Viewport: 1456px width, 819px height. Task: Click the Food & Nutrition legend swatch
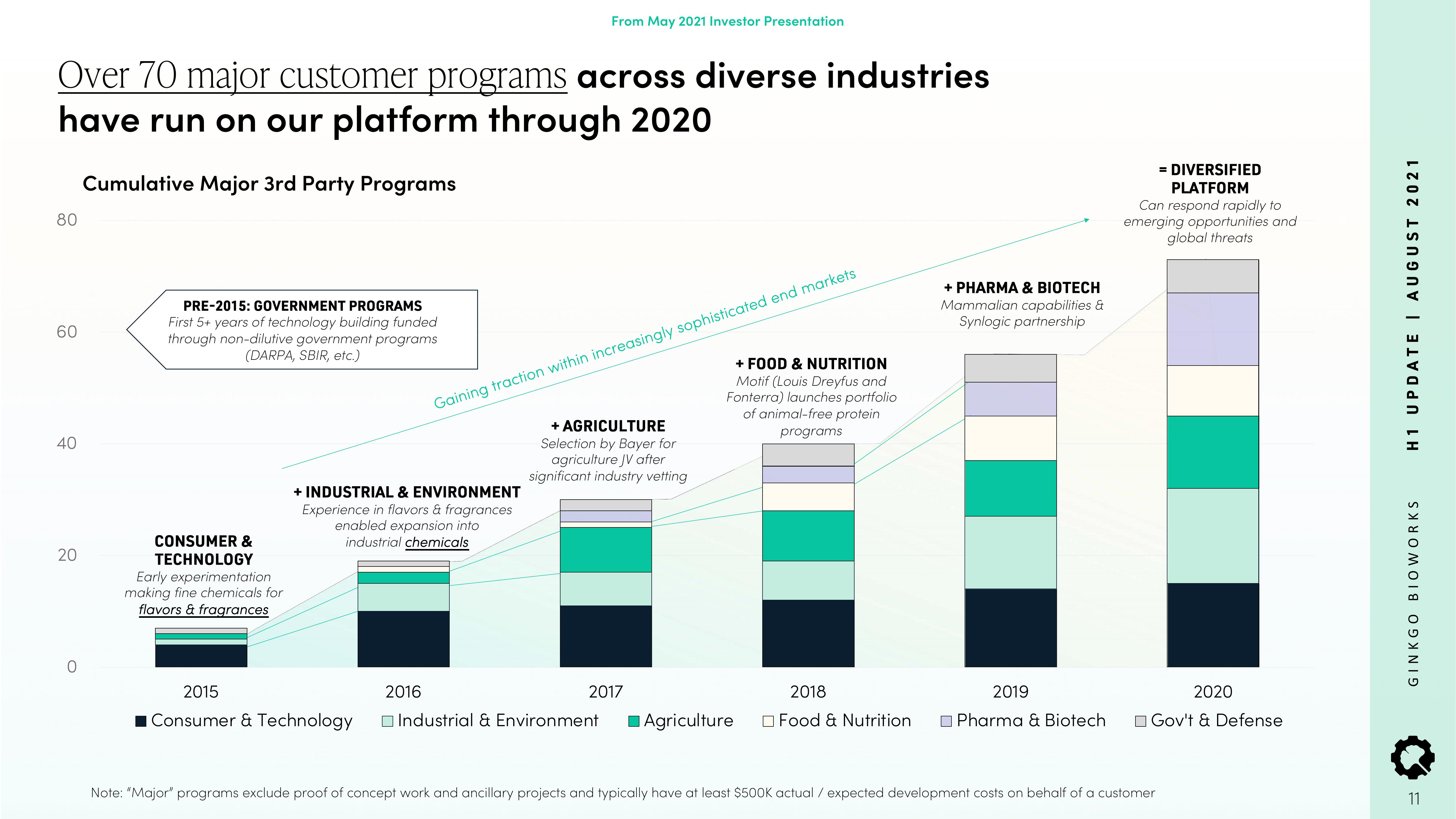[768, 721]
